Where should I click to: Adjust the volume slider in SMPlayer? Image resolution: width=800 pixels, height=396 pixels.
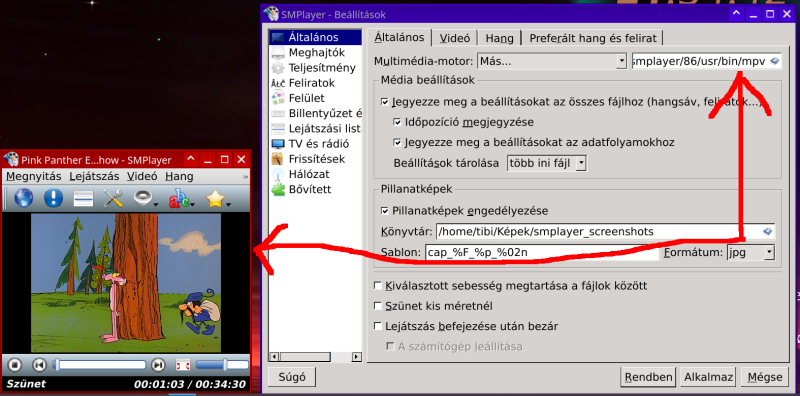click(221, 365)
